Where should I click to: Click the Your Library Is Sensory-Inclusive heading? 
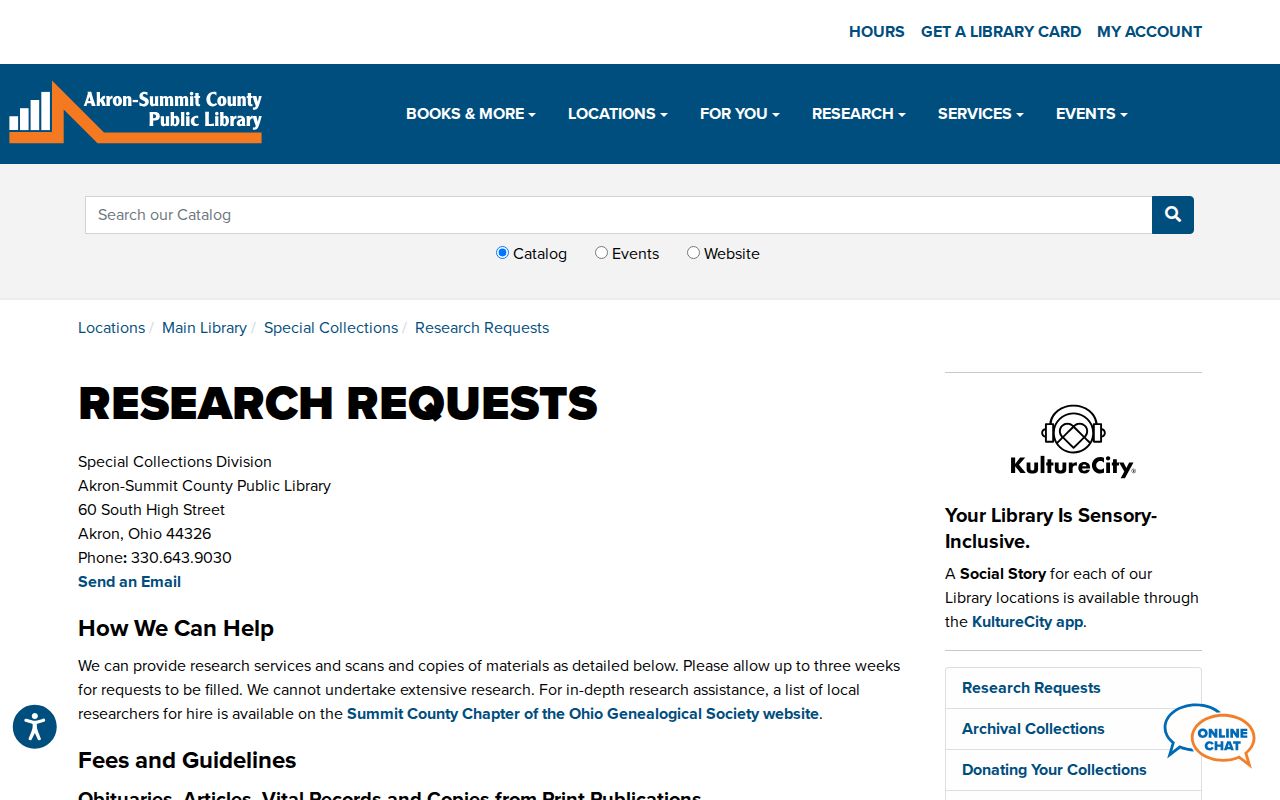point(1051,528)
